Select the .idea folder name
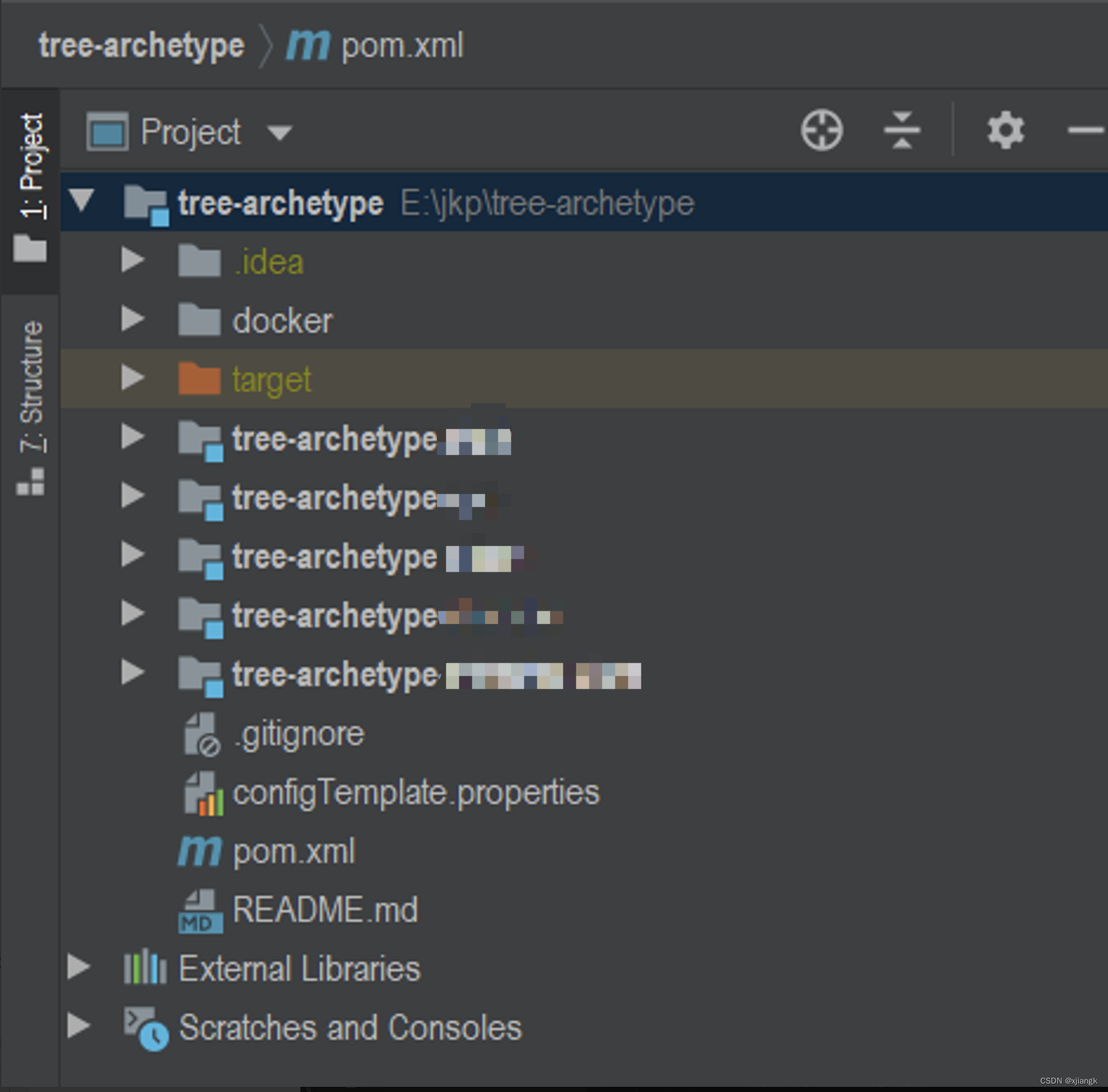This screenshot has width=1108, height=1092. (268, 262)
